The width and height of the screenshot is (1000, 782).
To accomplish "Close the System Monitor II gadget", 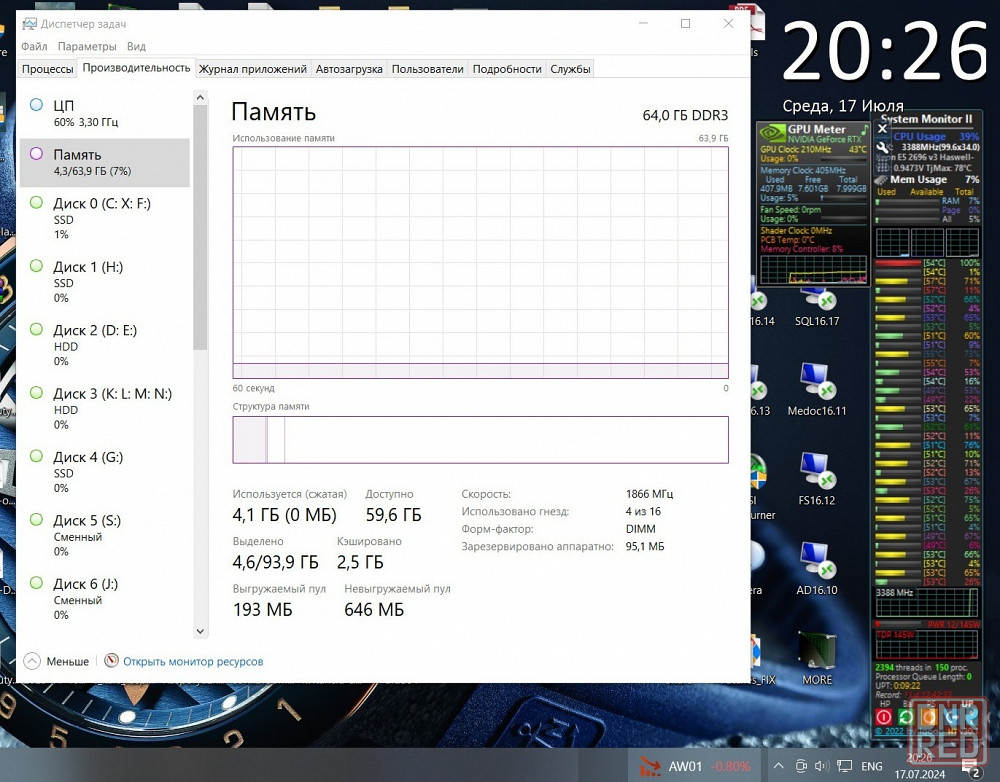I will pyautogui.click(x=882, y=129).
